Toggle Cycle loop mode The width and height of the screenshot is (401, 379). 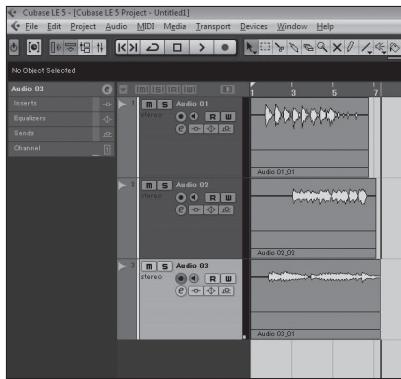coord(153,47)
